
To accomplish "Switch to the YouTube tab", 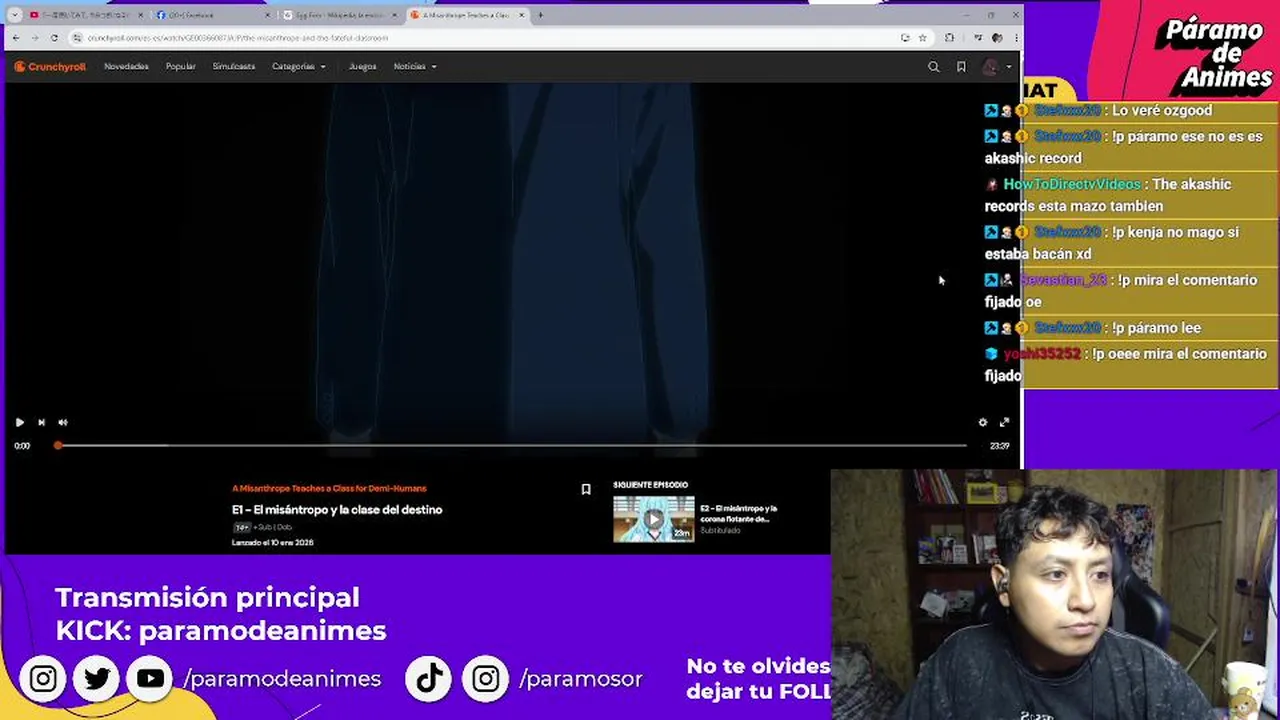I will (86, 15).
